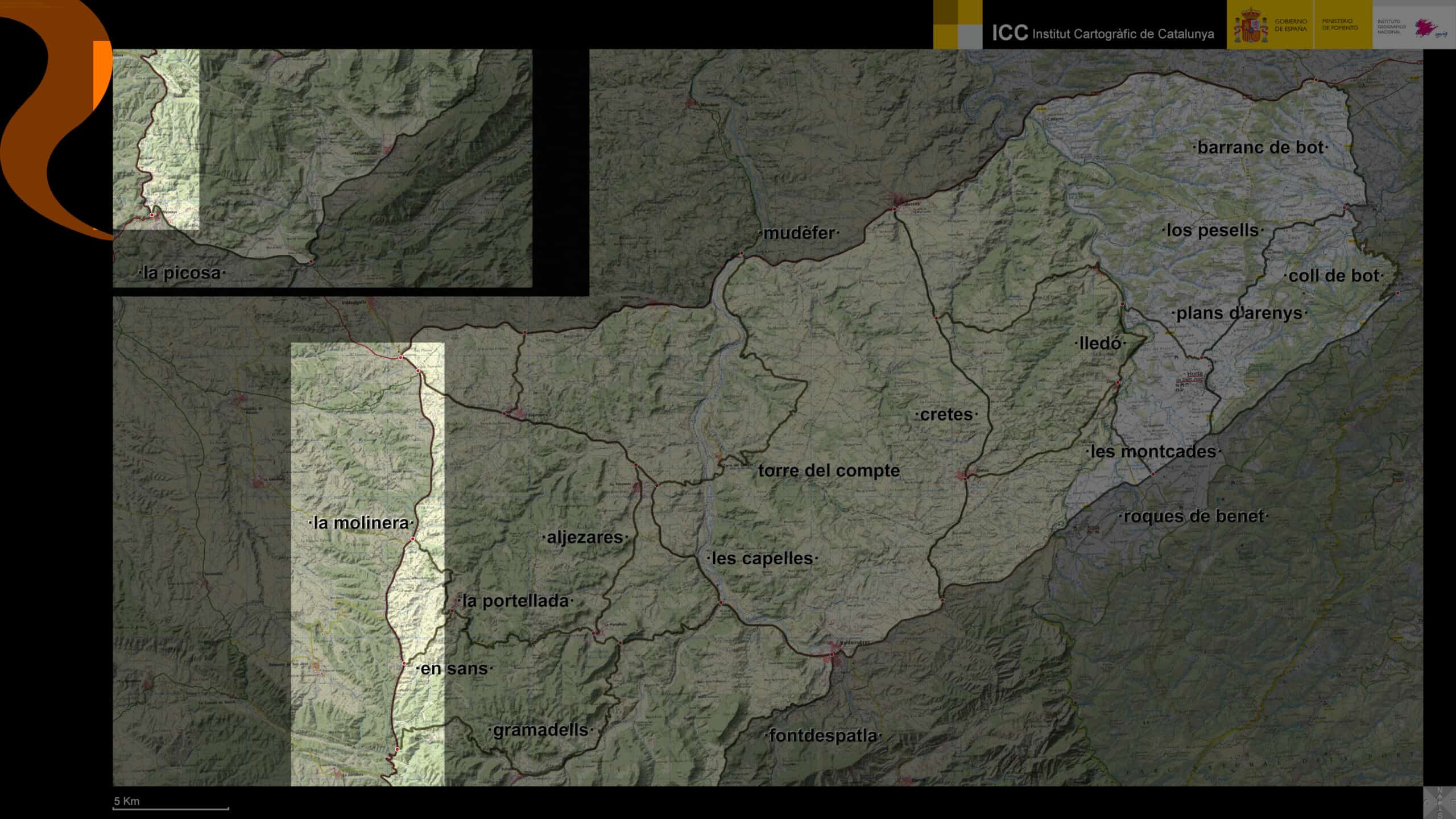The width and height of the screenshot is (1456, 819).
Task: Choose the 'cretes' town label
Action: click(x=946, y=415)
